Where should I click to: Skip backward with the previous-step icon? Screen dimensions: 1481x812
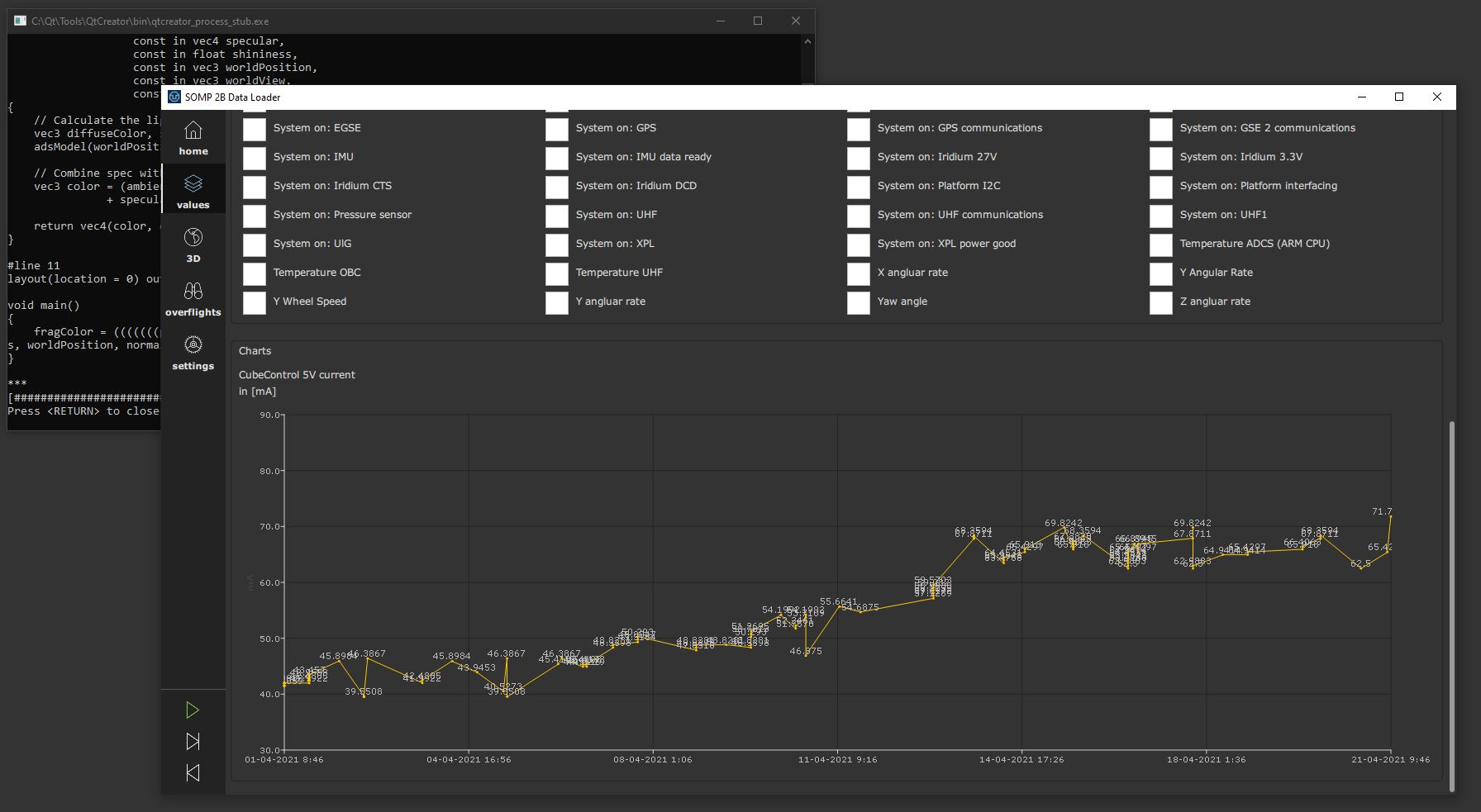click(193, 772)
